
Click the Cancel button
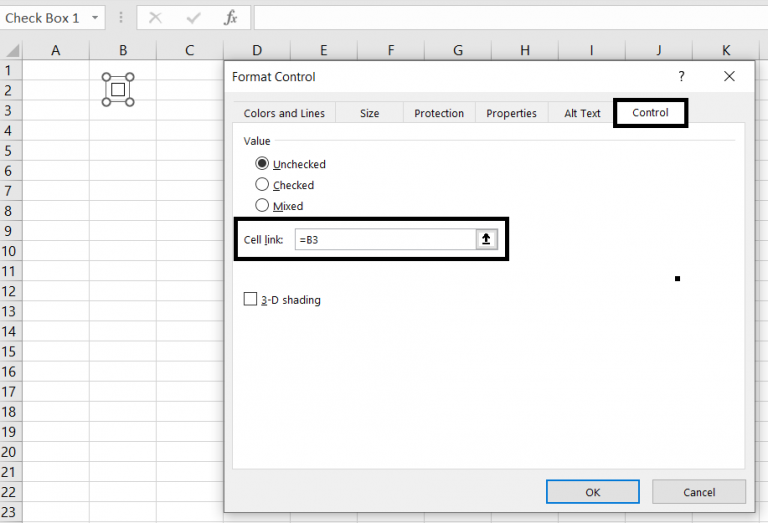coord(699,492)
